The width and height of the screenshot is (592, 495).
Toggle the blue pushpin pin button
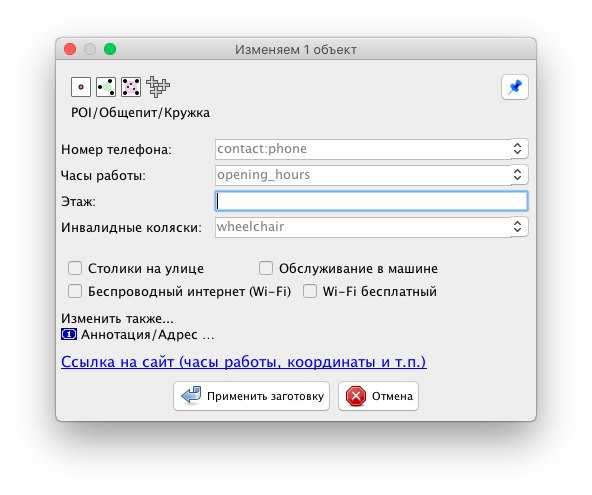515,87
